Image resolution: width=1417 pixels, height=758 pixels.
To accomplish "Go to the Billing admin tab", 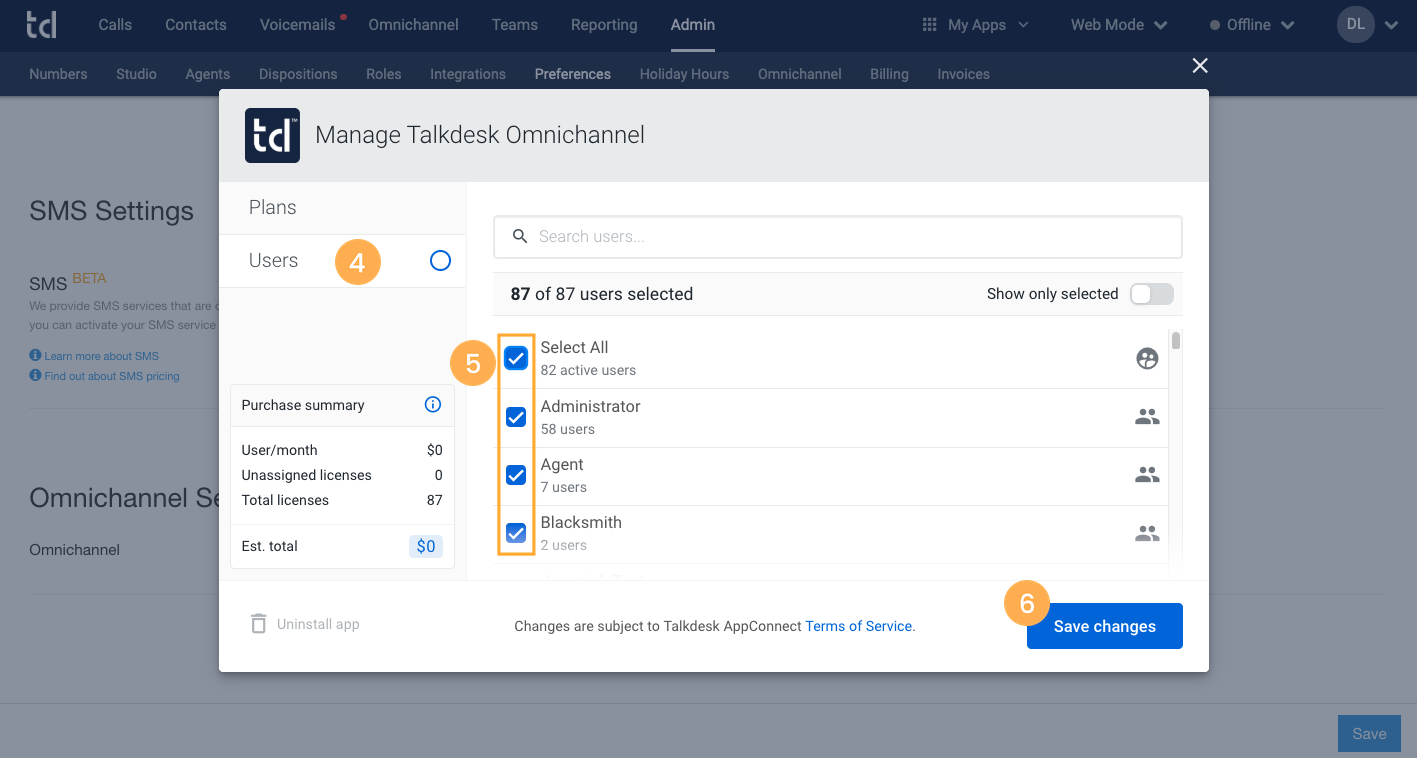I will pos(889,74).
